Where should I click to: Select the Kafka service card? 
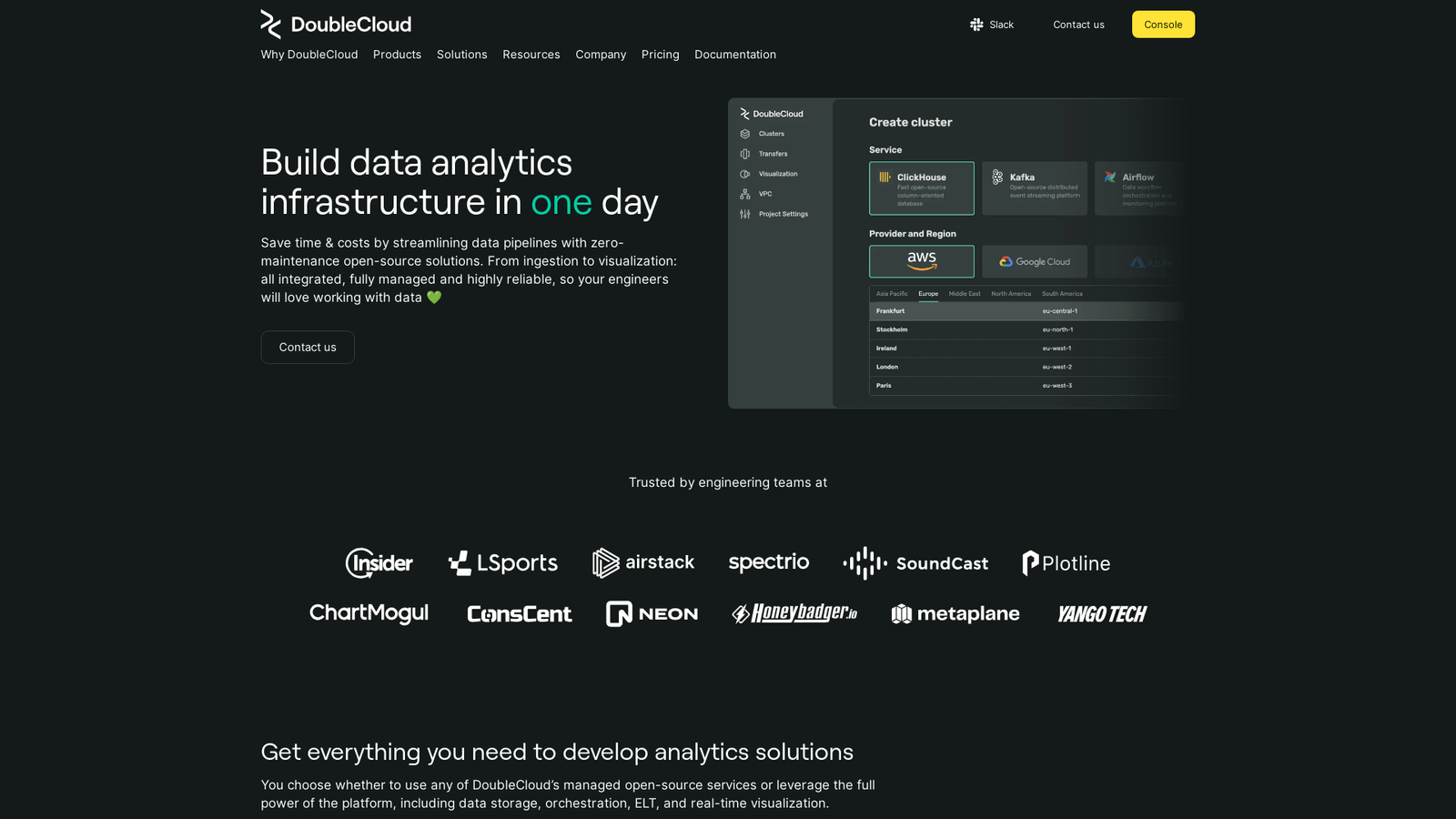1035,188
